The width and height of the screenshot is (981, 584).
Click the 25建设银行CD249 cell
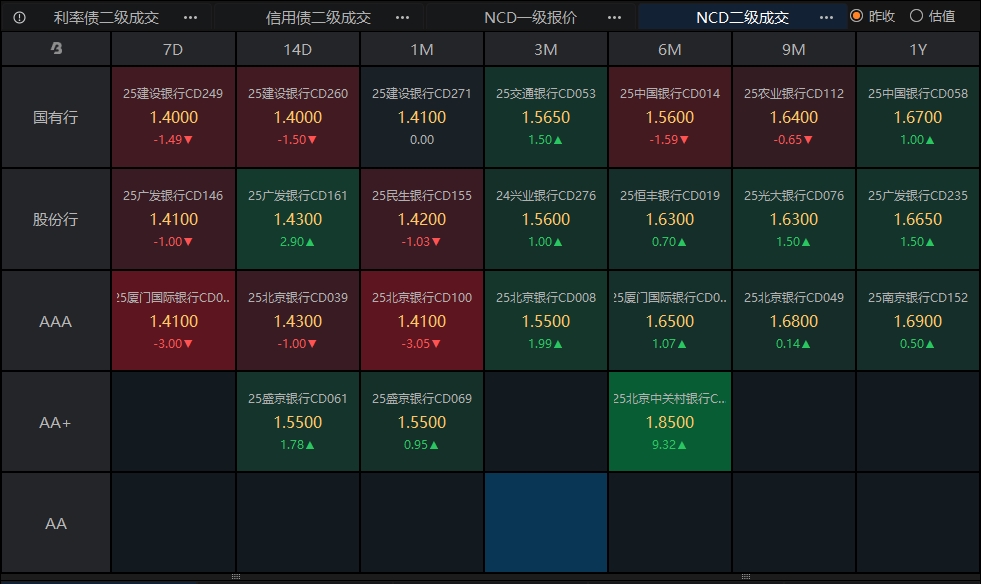pyautogui.click(x=174, y=117)
